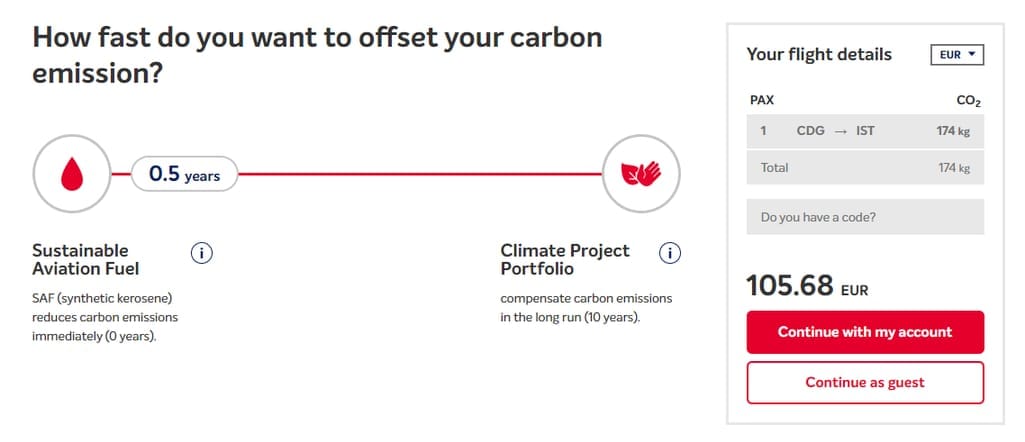Click the 105.68 EUR price amount

pos(807,286)
